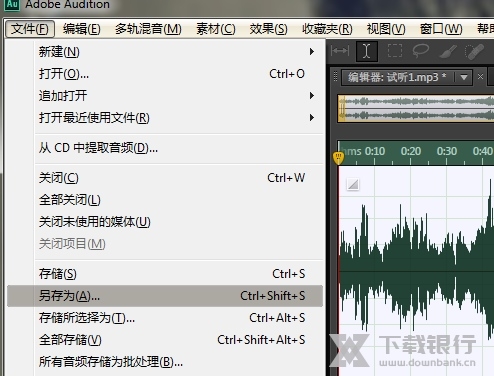Viewport: 494px width, 376px height.
Task: Open the 文件(F) menu
Action: [30, 29]
